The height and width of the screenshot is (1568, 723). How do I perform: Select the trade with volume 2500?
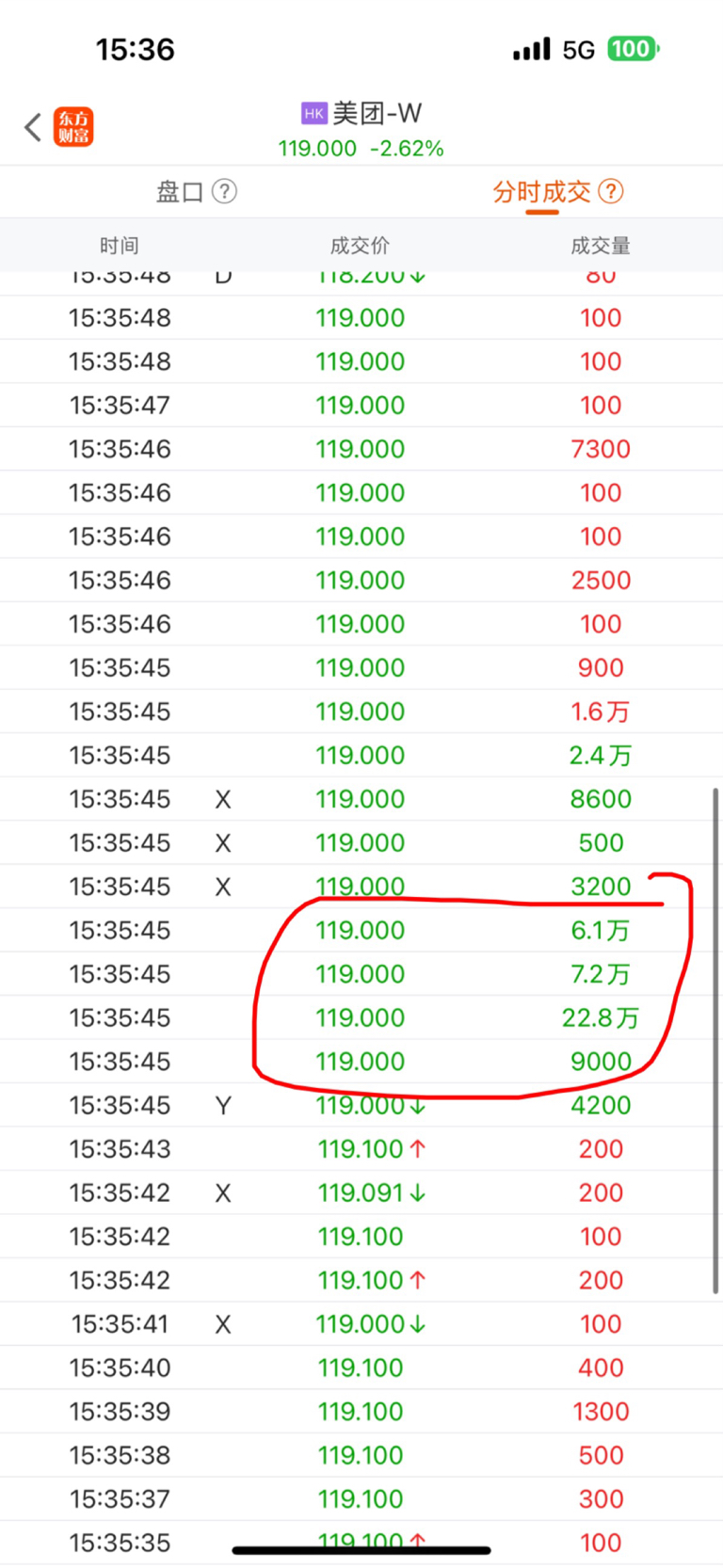click(361, 580)
